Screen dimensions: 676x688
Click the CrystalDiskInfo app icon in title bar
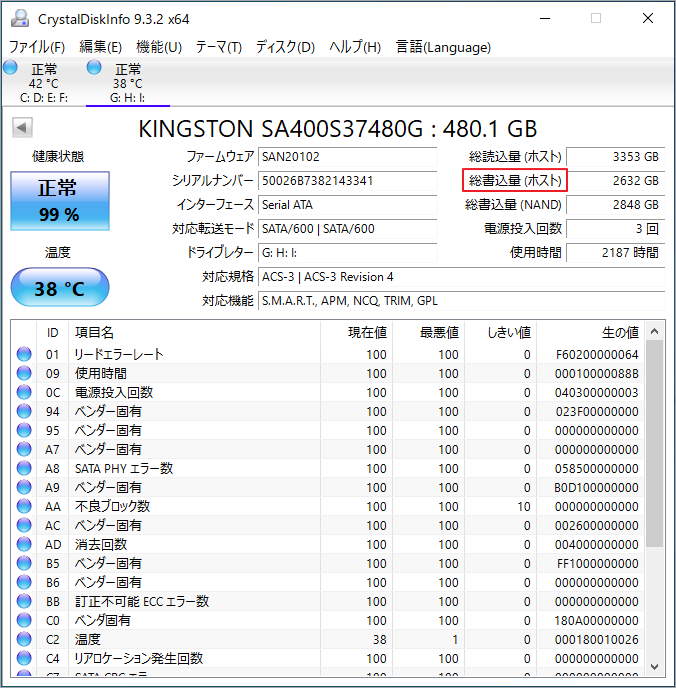(x=20, y=18)
